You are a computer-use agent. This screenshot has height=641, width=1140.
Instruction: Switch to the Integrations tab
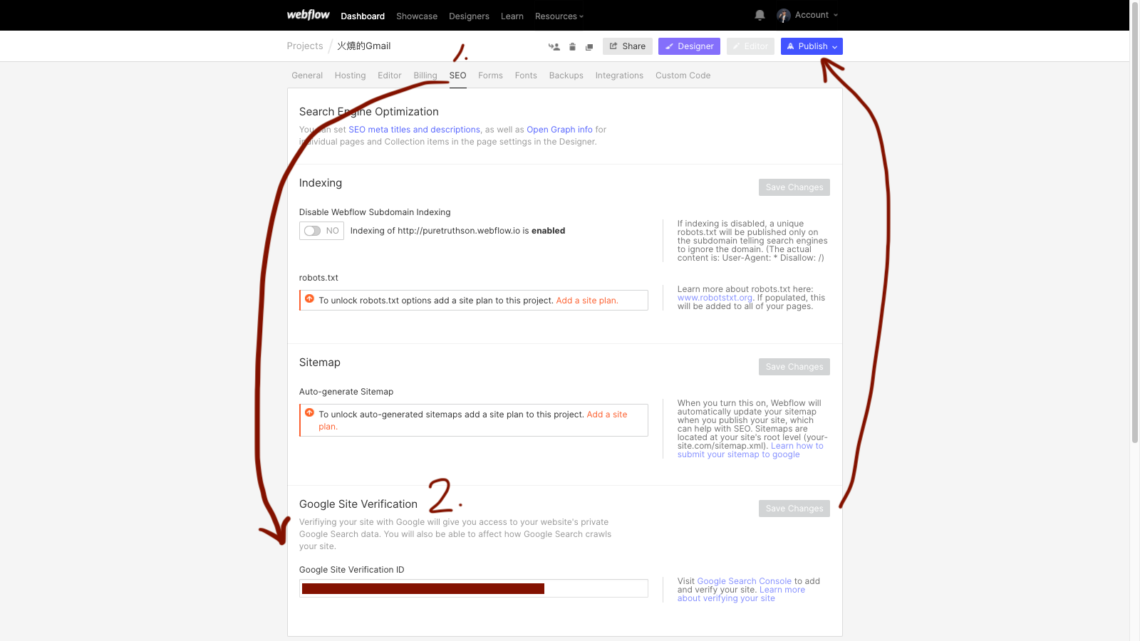click(619, 76)
